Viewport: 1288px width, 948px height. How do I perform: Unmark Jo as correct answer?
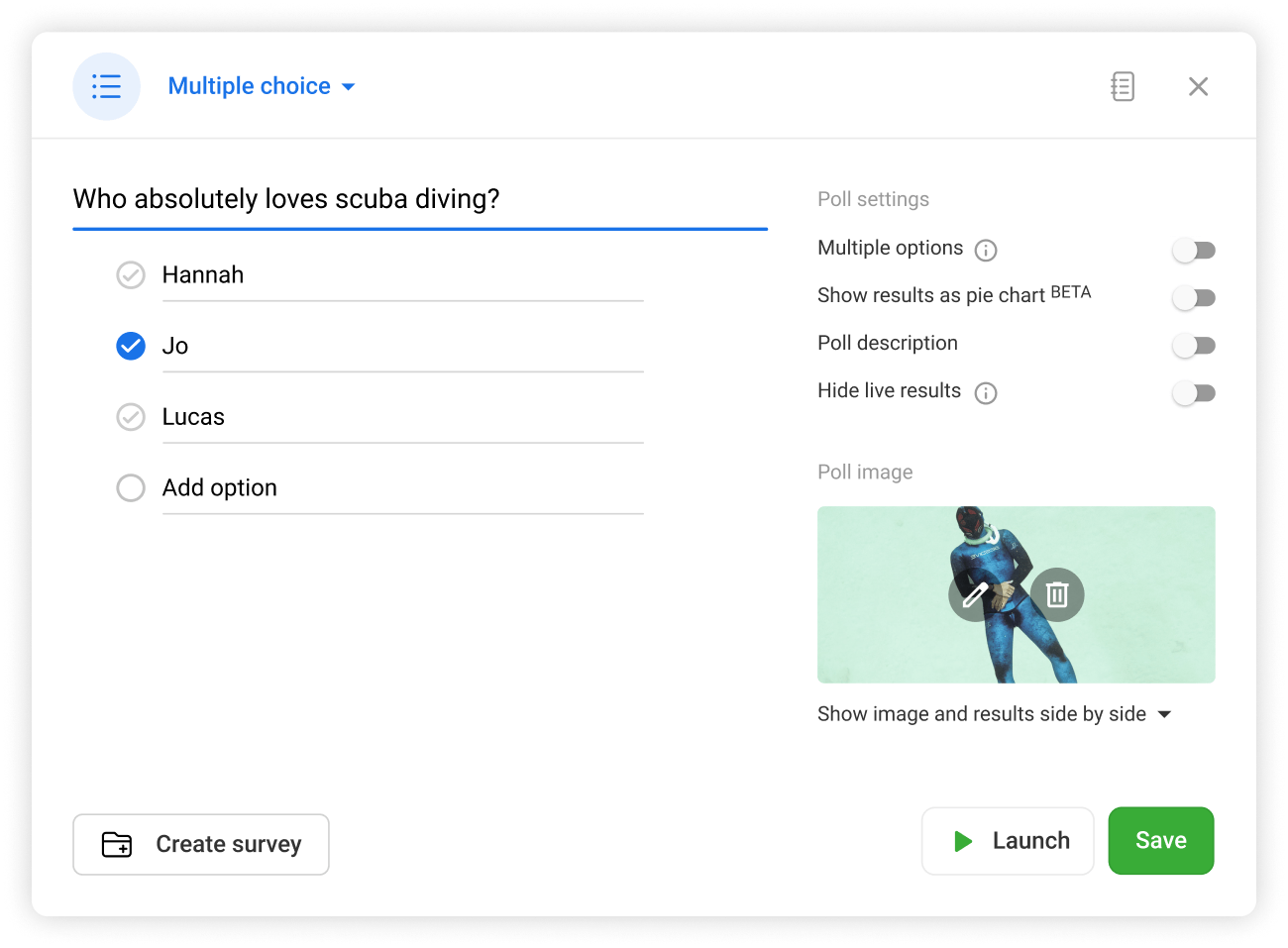(x=131, y=346)
